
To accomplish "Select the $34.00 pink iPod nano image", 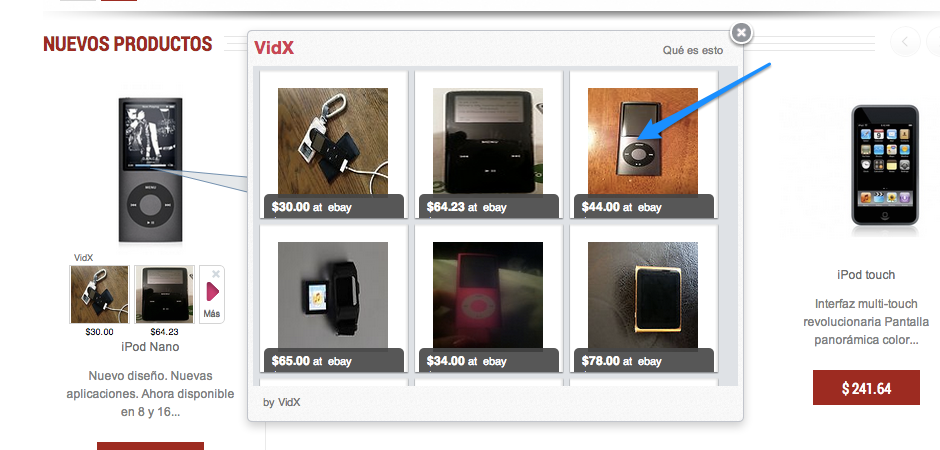I will (x=488, y=295).
